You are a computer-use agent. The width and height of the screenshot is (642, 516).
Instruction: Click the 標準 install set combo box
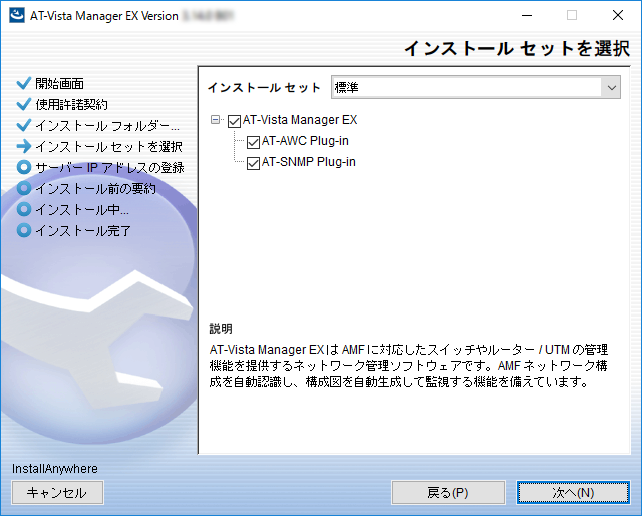[476, 87]
